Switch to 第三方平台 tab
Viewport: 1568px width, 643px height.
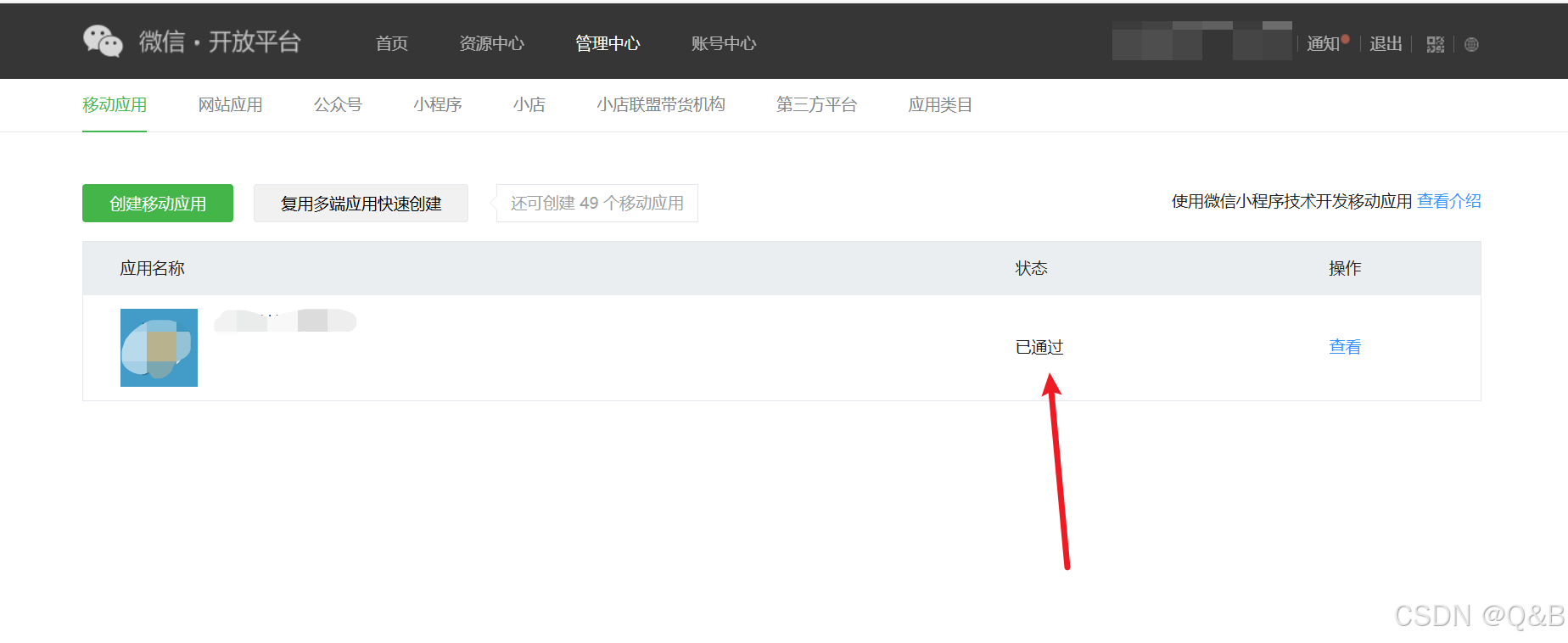[816, 104]
